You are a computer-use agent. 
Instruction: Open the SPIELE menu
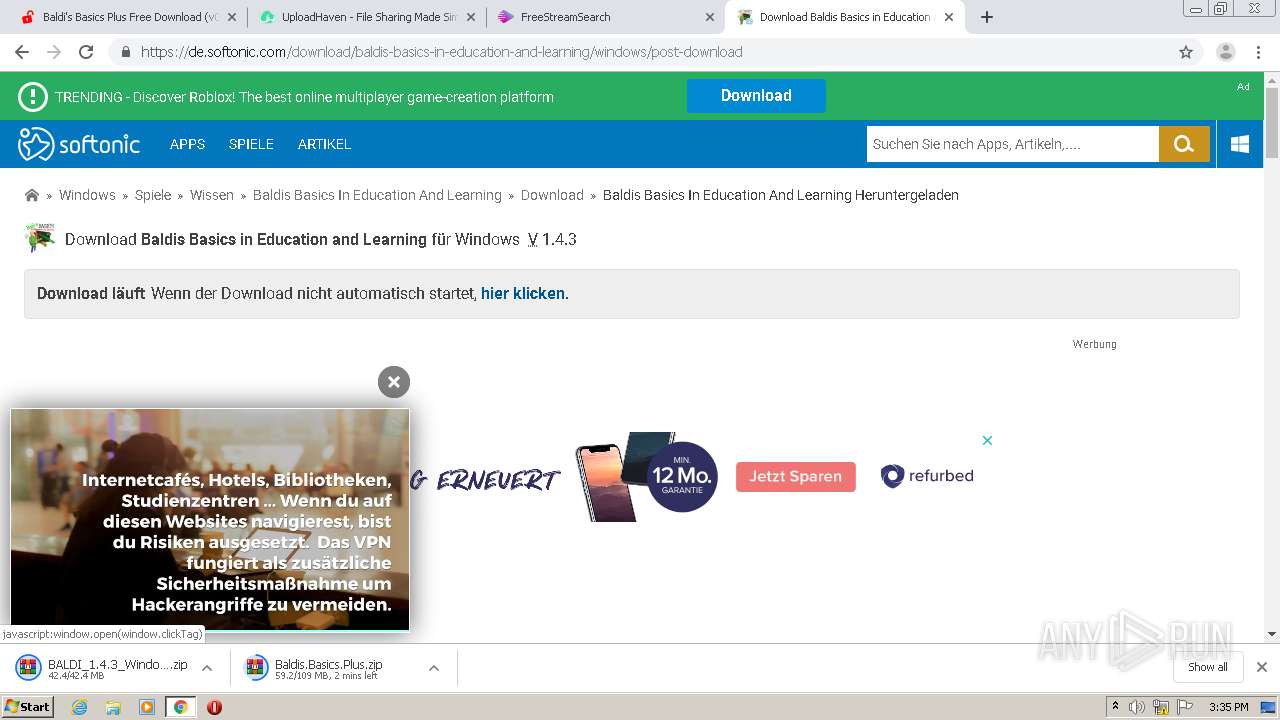pos(251,144)
